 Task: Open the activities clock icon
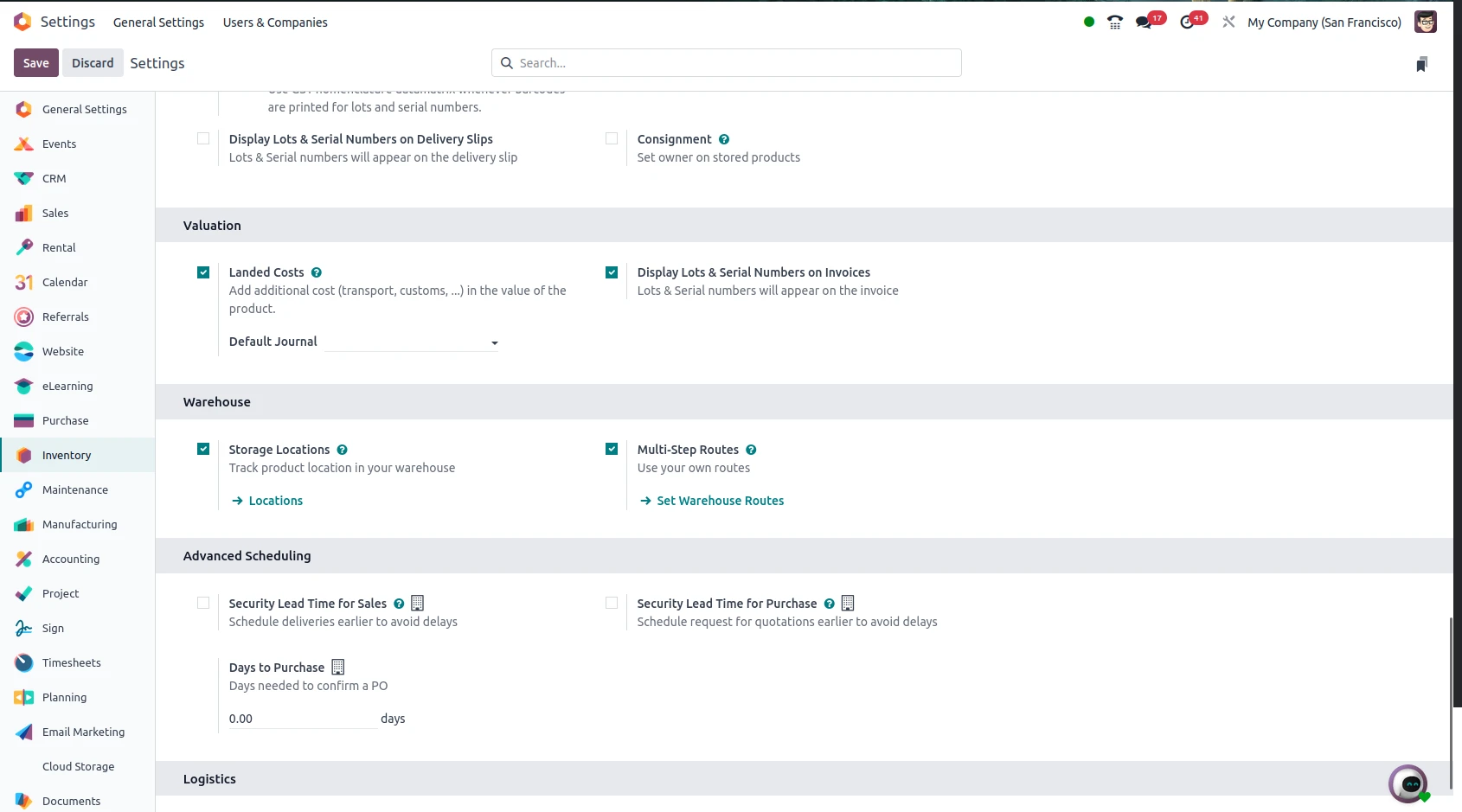pos(1188,22)
